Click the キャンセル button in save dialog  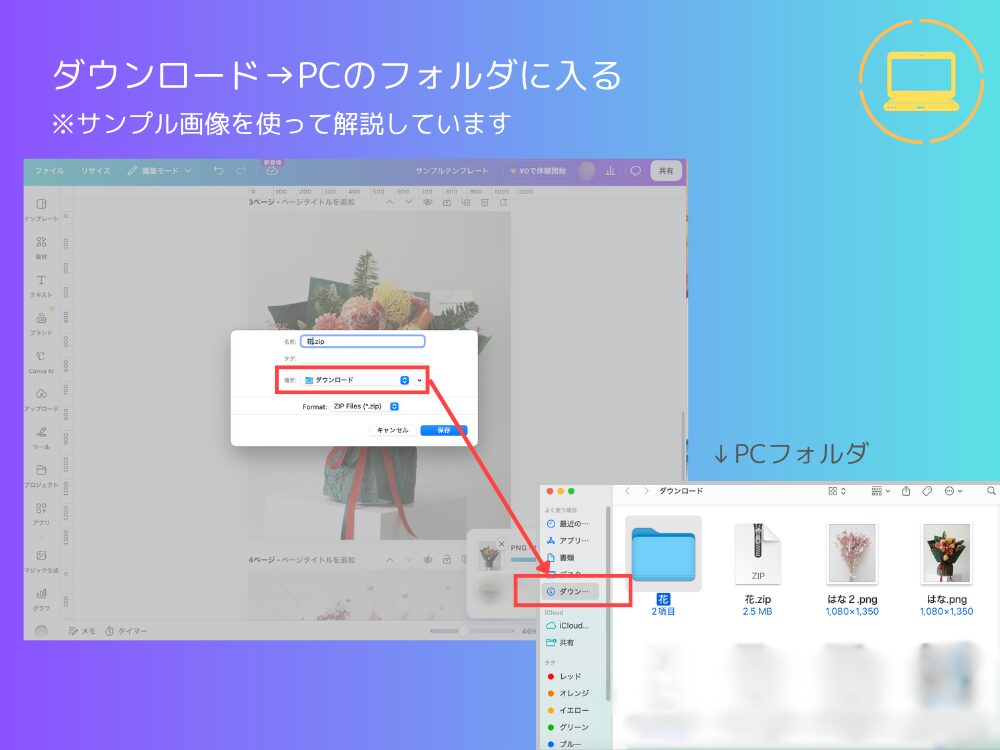(x=392, y=430)
